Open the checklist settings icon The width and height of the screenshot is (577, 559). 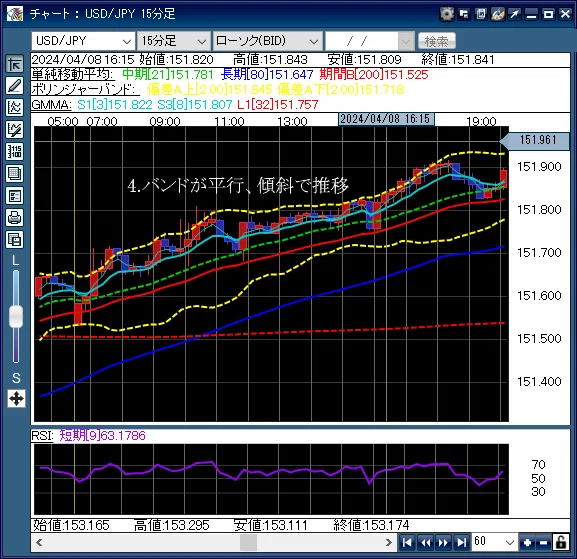15,196
